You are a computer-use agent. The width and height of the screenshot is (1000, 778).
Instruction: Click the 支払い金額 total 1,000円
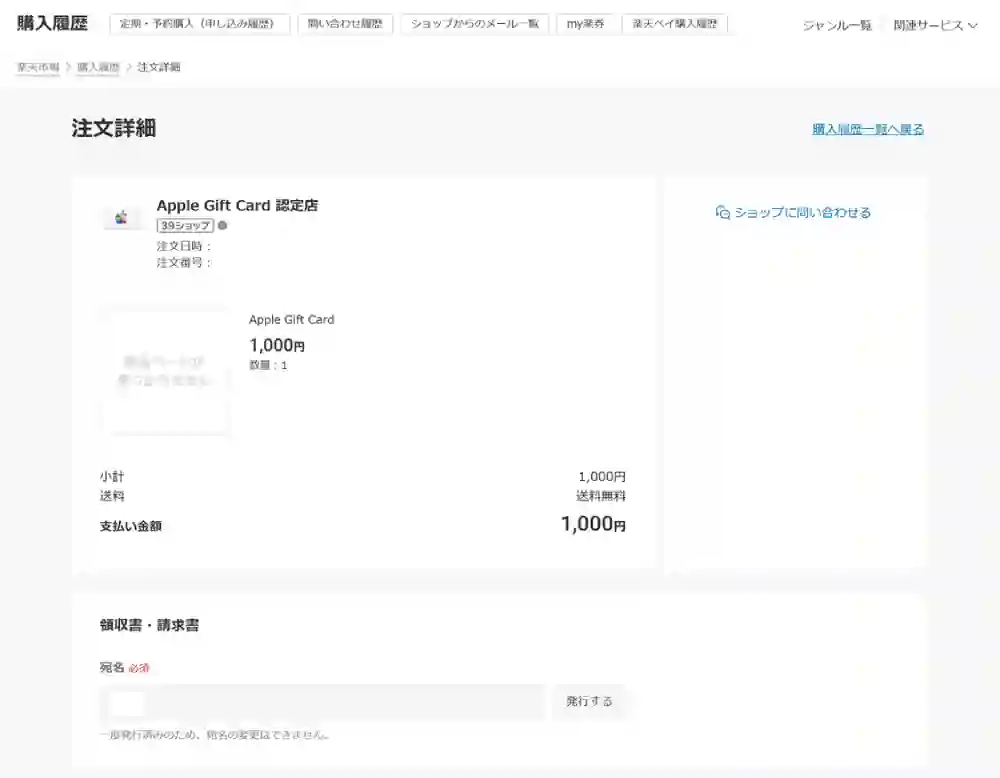coord(593,524)
